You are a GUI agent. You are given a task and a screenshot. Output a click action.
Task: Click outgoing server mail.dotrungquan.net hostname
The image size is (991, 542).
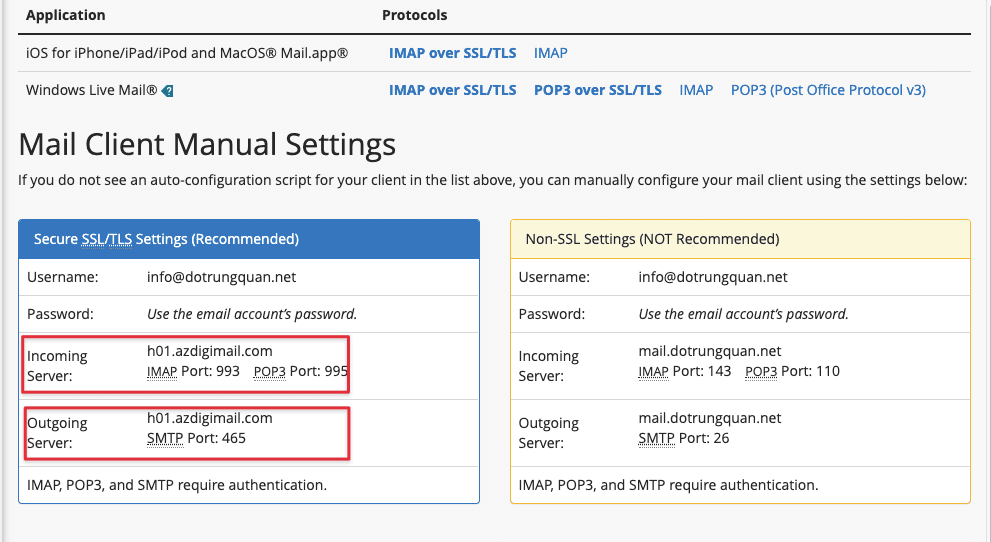pos(709,418)
